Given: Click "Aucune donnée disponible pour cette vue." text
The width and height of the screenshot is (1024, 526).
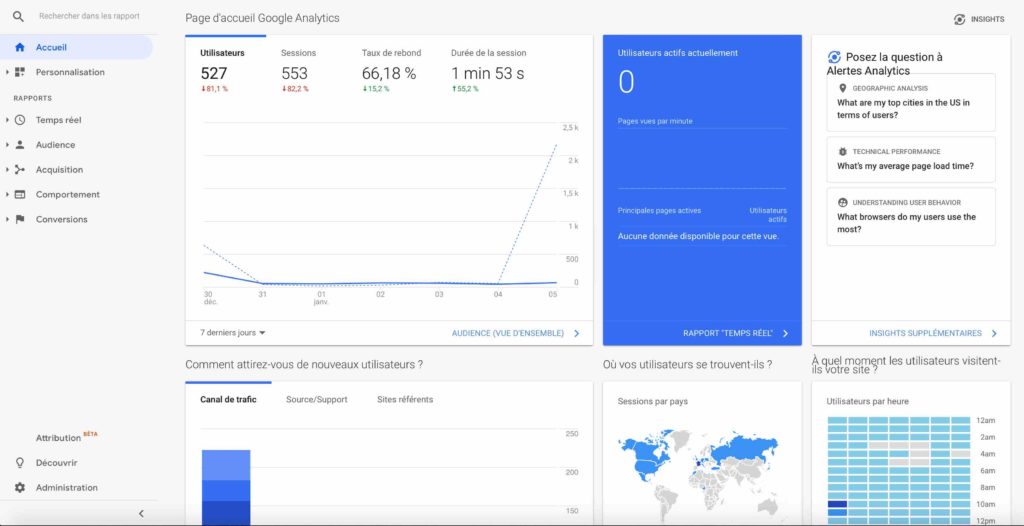Looking at the screenshot, I should click(698, 237).
